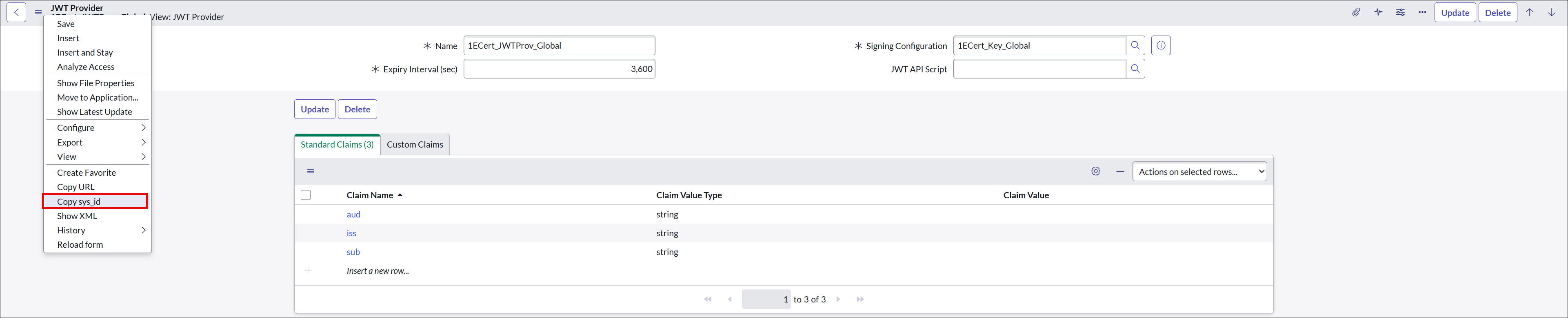Go to the previous record arrow
The height and width of the screenshot is (318, 1568).
pos(1530,12)
